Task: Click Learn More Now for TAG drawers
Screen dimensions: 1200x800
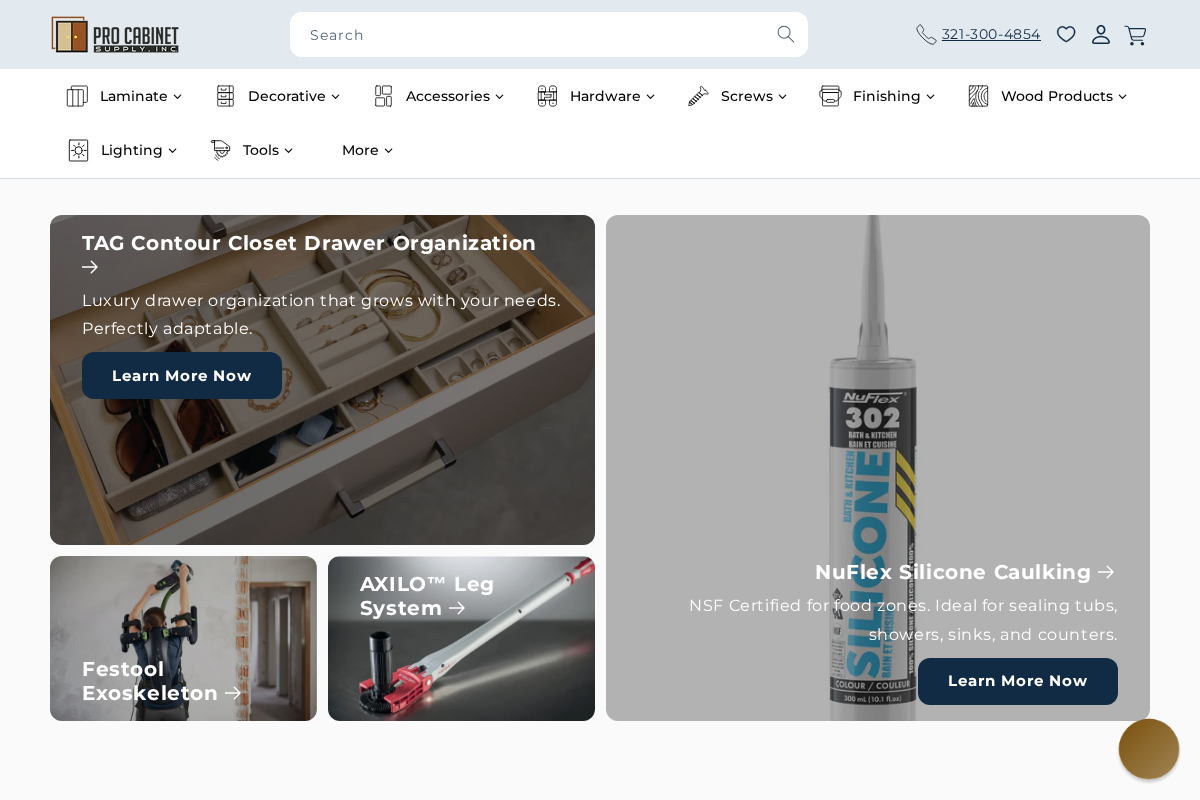Action: point(181,375)
